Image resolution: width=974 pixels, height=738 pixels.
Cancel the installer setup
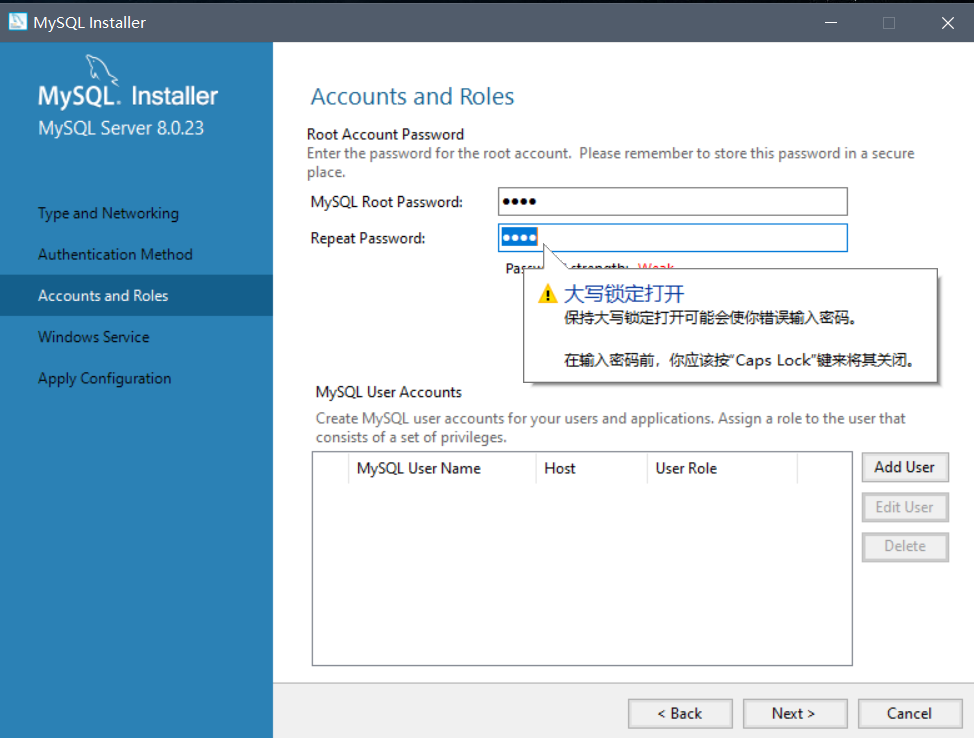[x=909, y=713]
